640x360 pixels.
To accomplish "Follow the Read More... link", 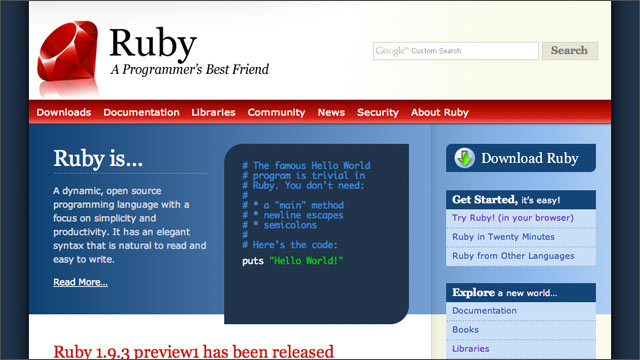I will [x=80, y=282].
